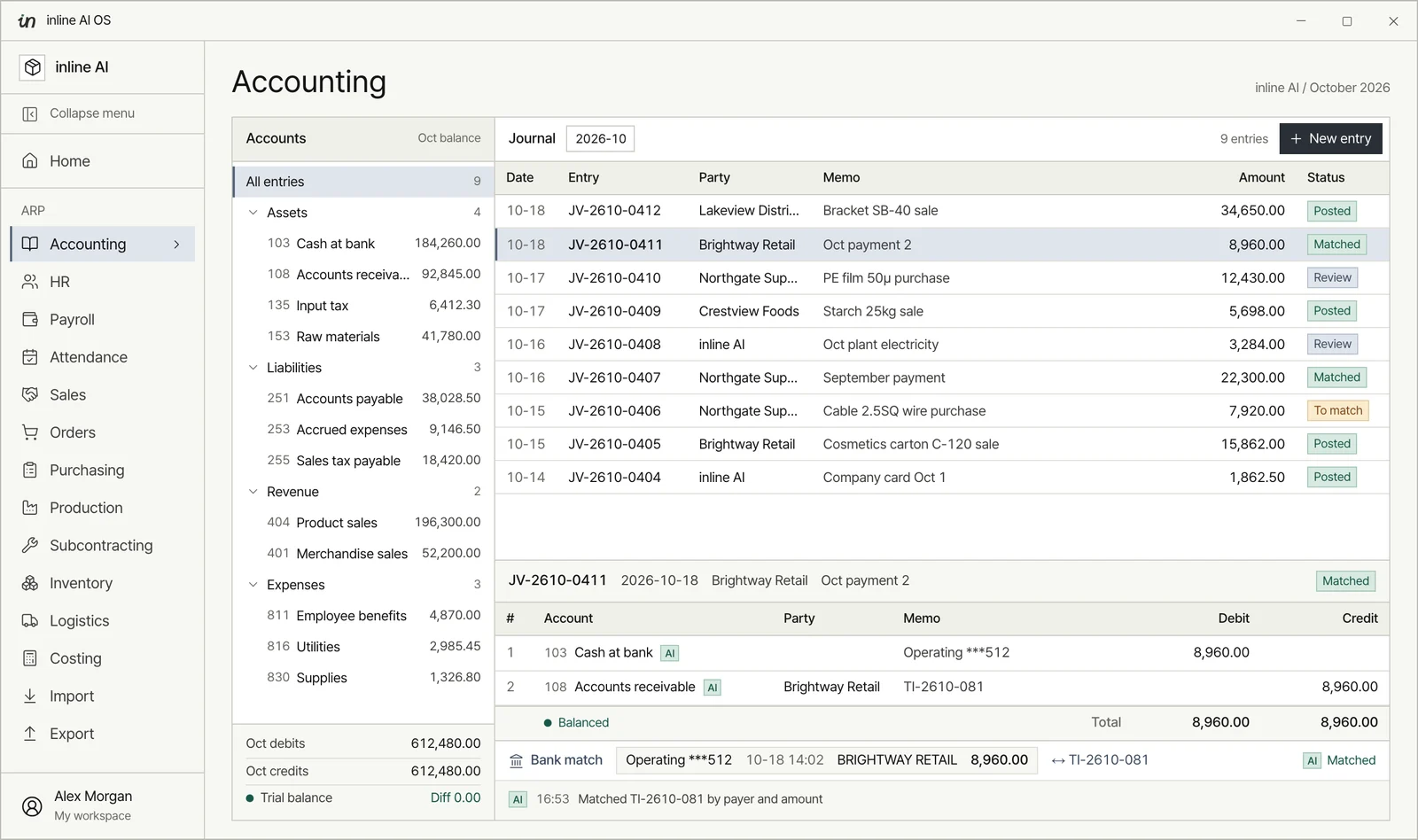Collapse the Expenses account group
The image size is (1418, 840).
pyautogui.click(x=253, y=585)
